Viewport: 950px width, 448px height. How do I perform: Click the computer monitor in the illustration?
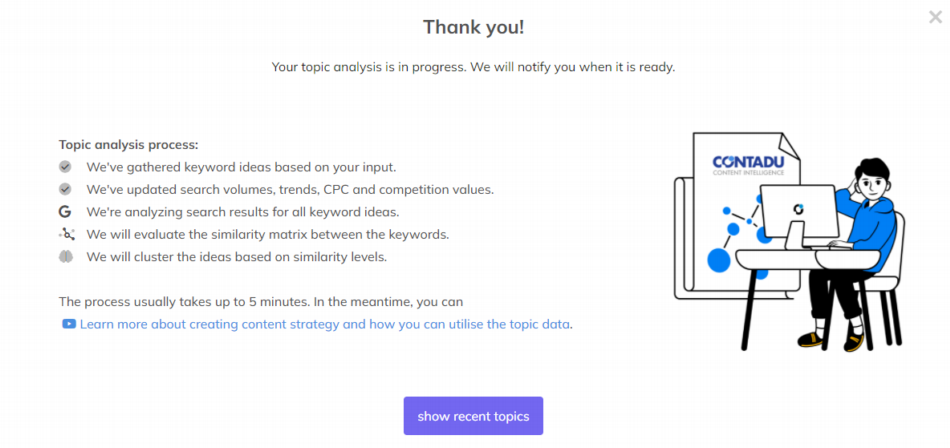(x=797, y=212)
